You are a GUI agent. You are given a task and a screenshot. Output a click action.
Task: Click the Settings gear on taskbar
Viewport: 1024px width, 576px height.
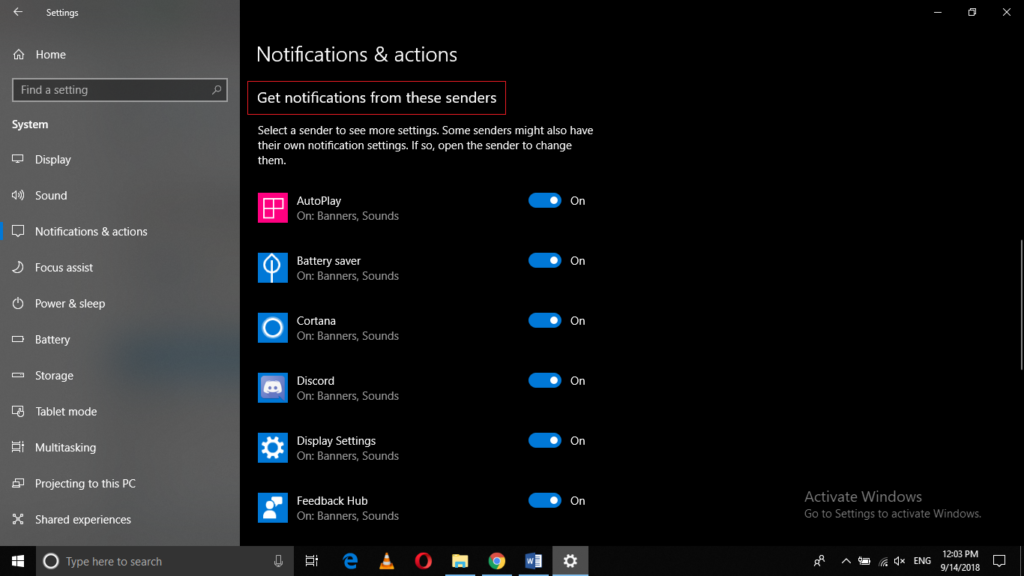coord(570,561)
